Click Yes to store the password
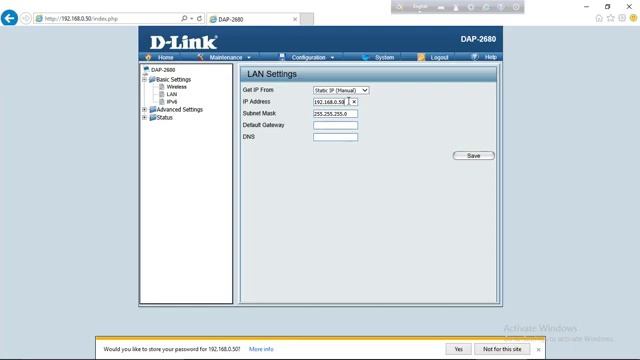 tap(458, 349)
